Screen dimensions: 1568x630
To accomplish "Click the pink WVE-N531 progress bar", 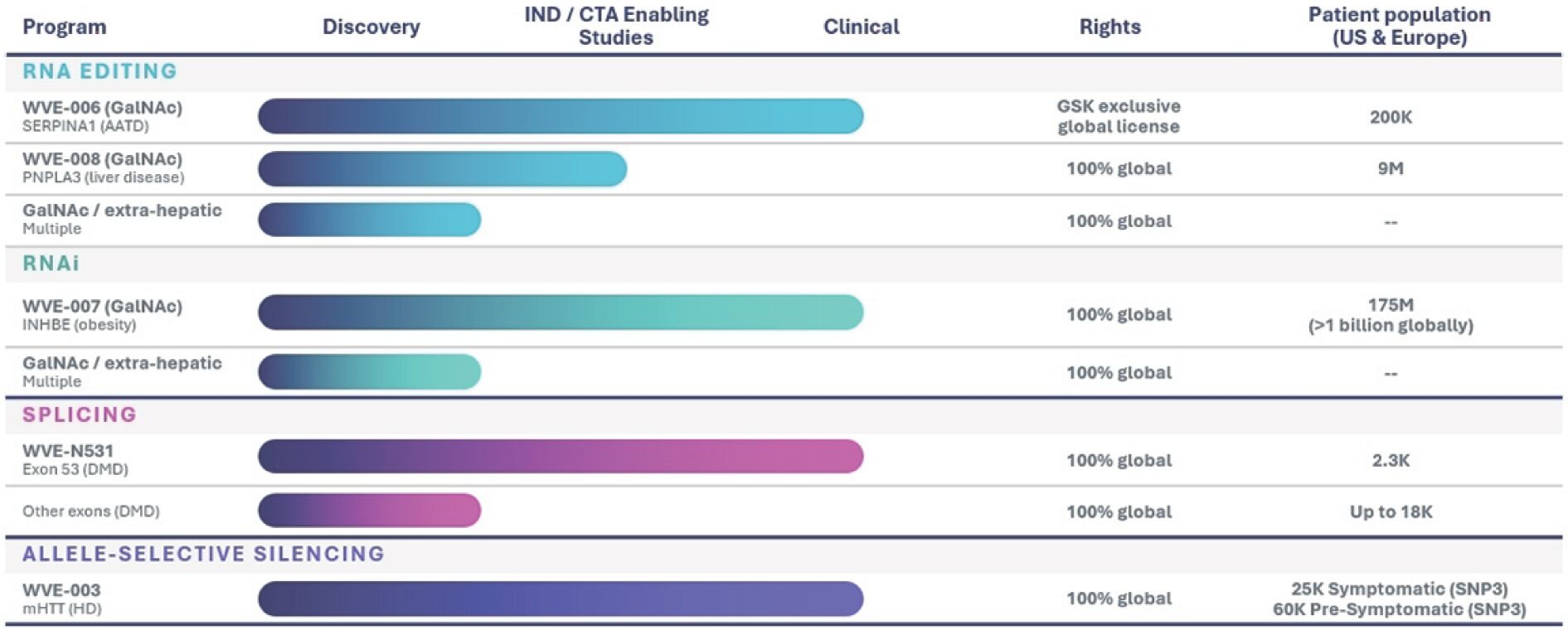I will click(x=561, y=457).
